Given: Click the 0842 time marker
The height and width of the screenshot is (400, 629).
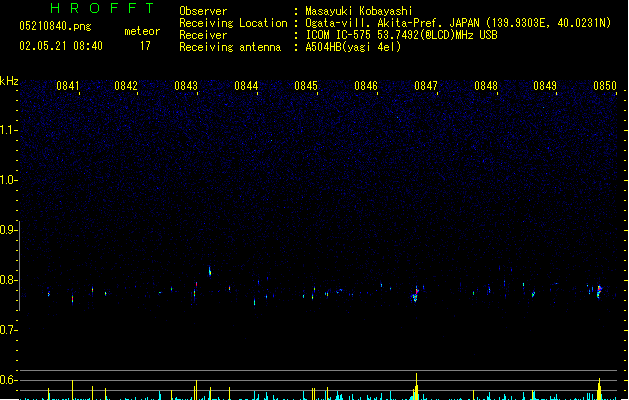Looking at the screenshot, I should pyautogui.click(x=126, y=86).
